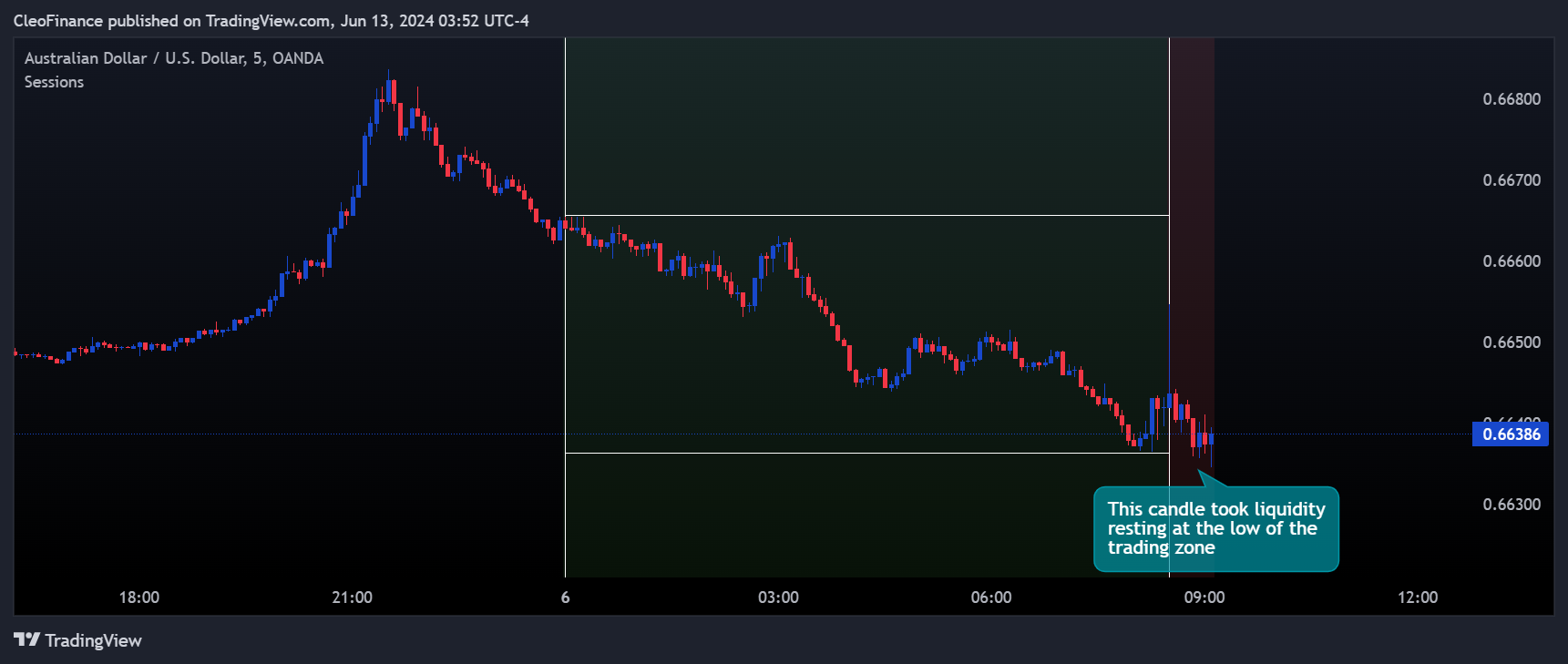Click the day 6 time axis label

pyautogui.click(x=565, y=598)
